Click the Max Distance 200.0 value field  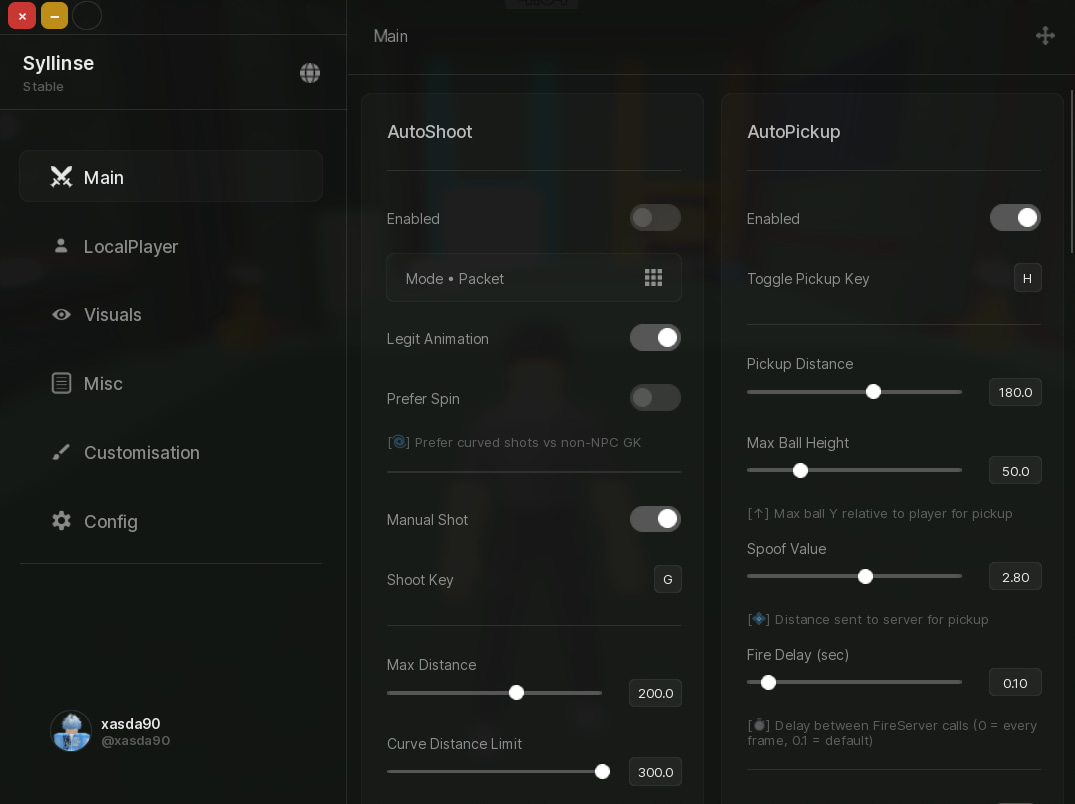click(655, 693)
